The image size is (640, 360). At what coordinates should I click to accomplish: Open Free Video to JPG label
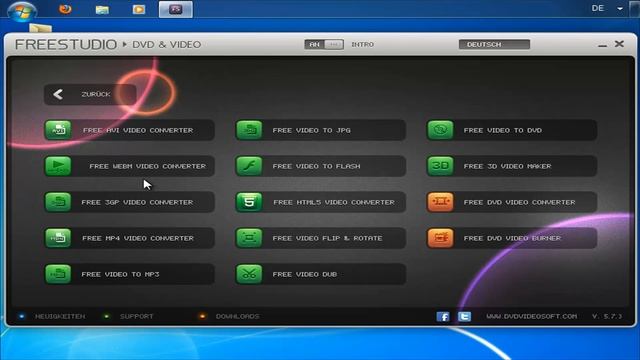click(x=311, y=130)
